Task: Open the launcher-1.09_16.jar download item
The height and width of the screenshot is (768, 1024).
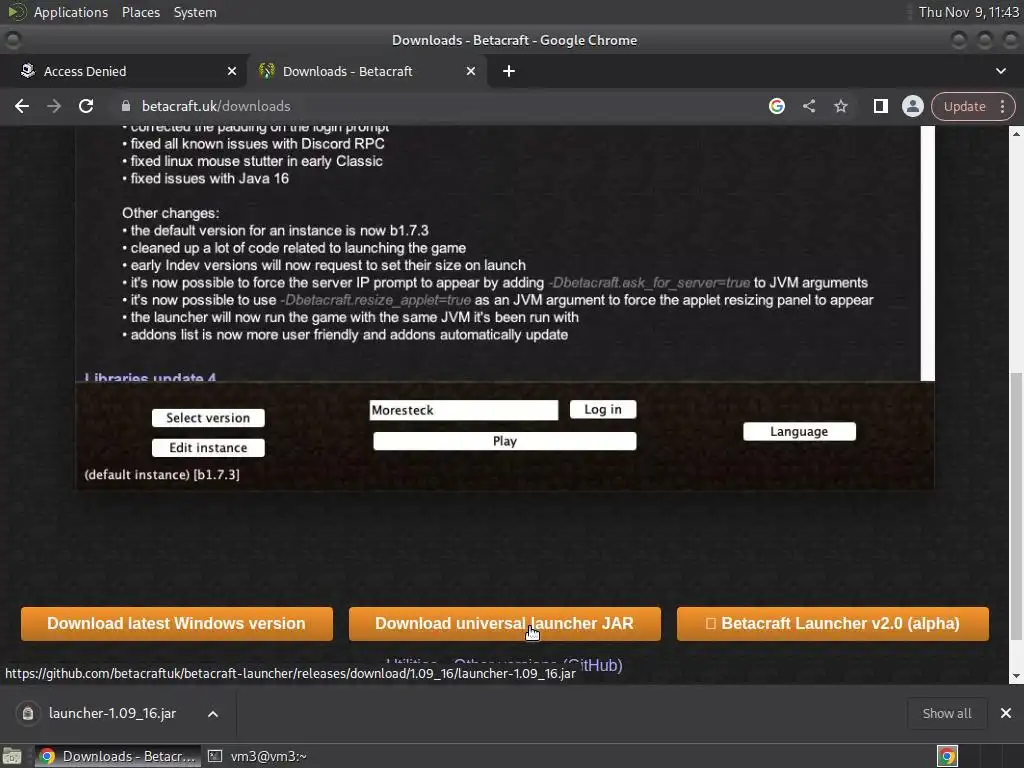Action: tap(112, 714)
